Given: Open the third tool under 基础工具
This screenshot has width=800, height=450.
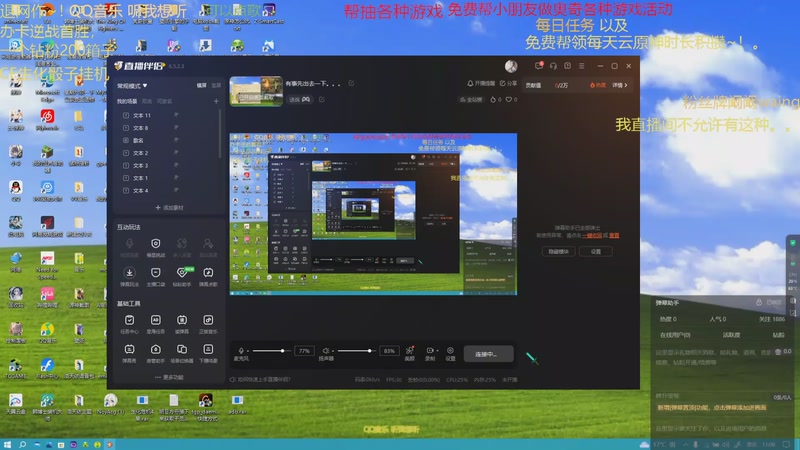Looking at the screenshot, I should pos(182,324).
